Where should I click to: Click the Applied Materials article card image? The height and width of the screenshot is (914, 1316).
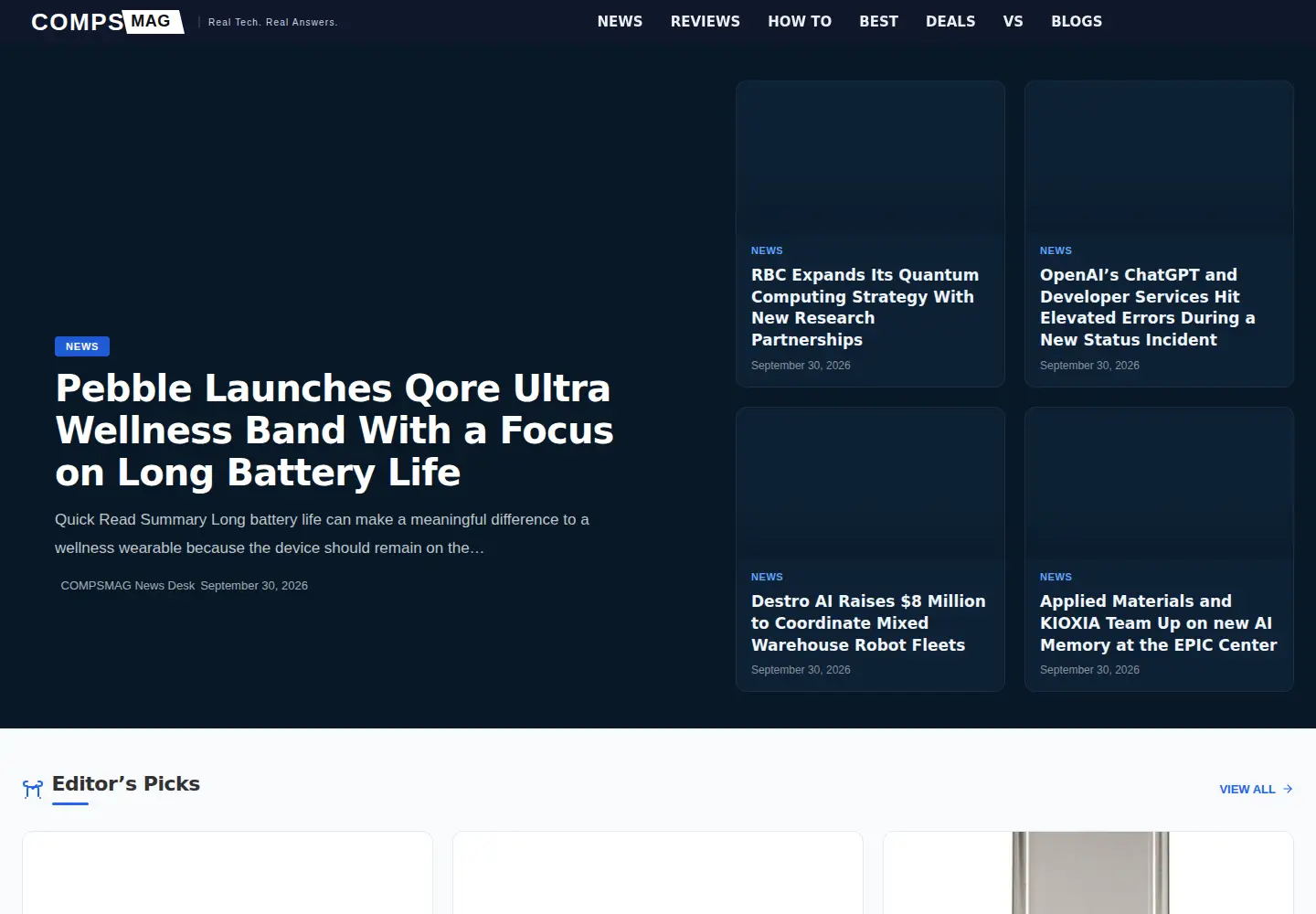[1159, 483]
